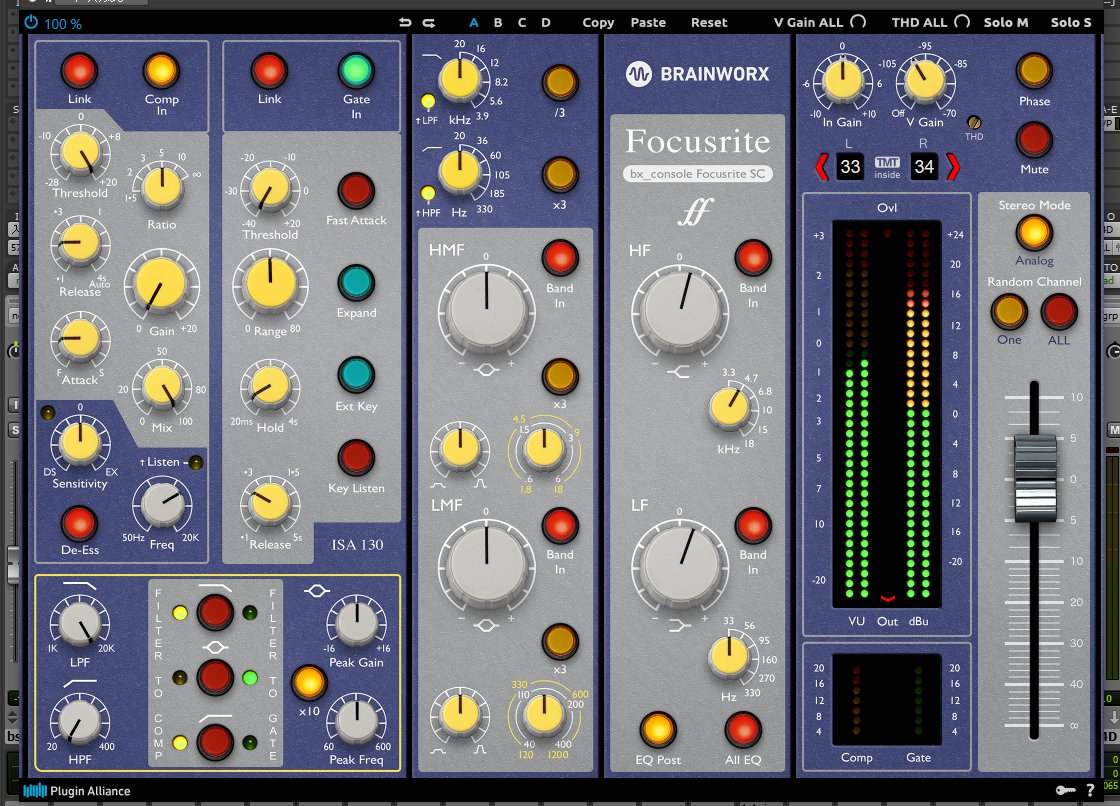Click the small THD screw knob
1120x806 pixels.
coord(974,122)
